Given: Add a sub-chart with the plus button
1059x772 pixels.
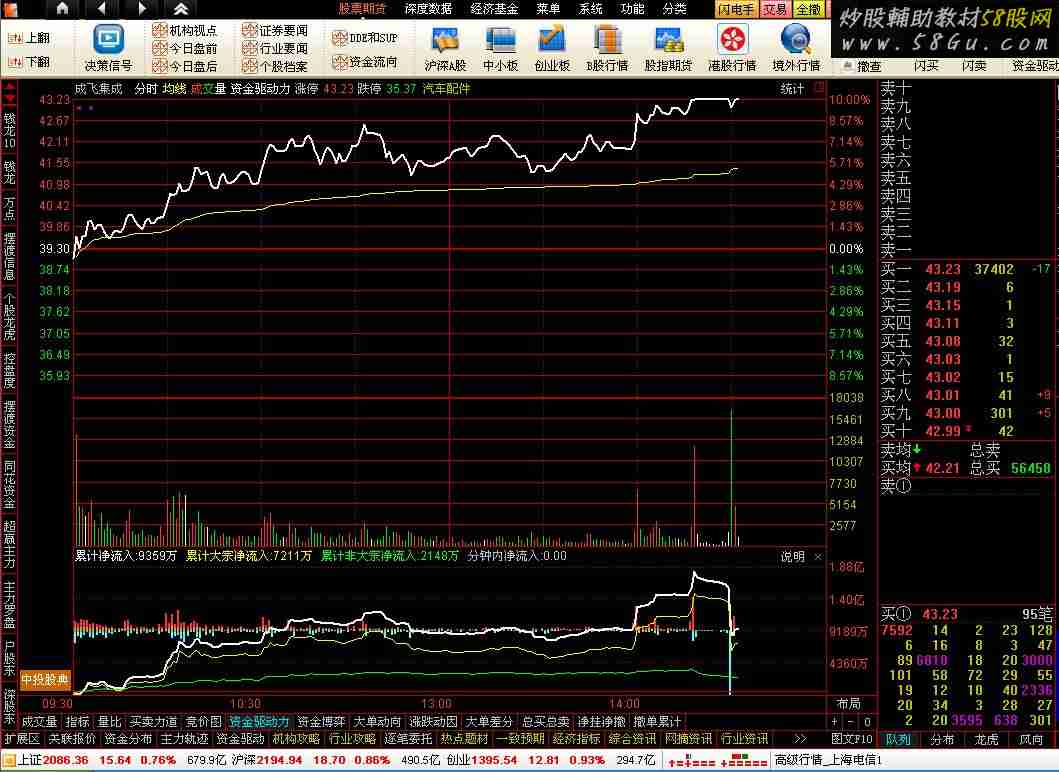Looking at the screenshot, I should tap(835, 722).
